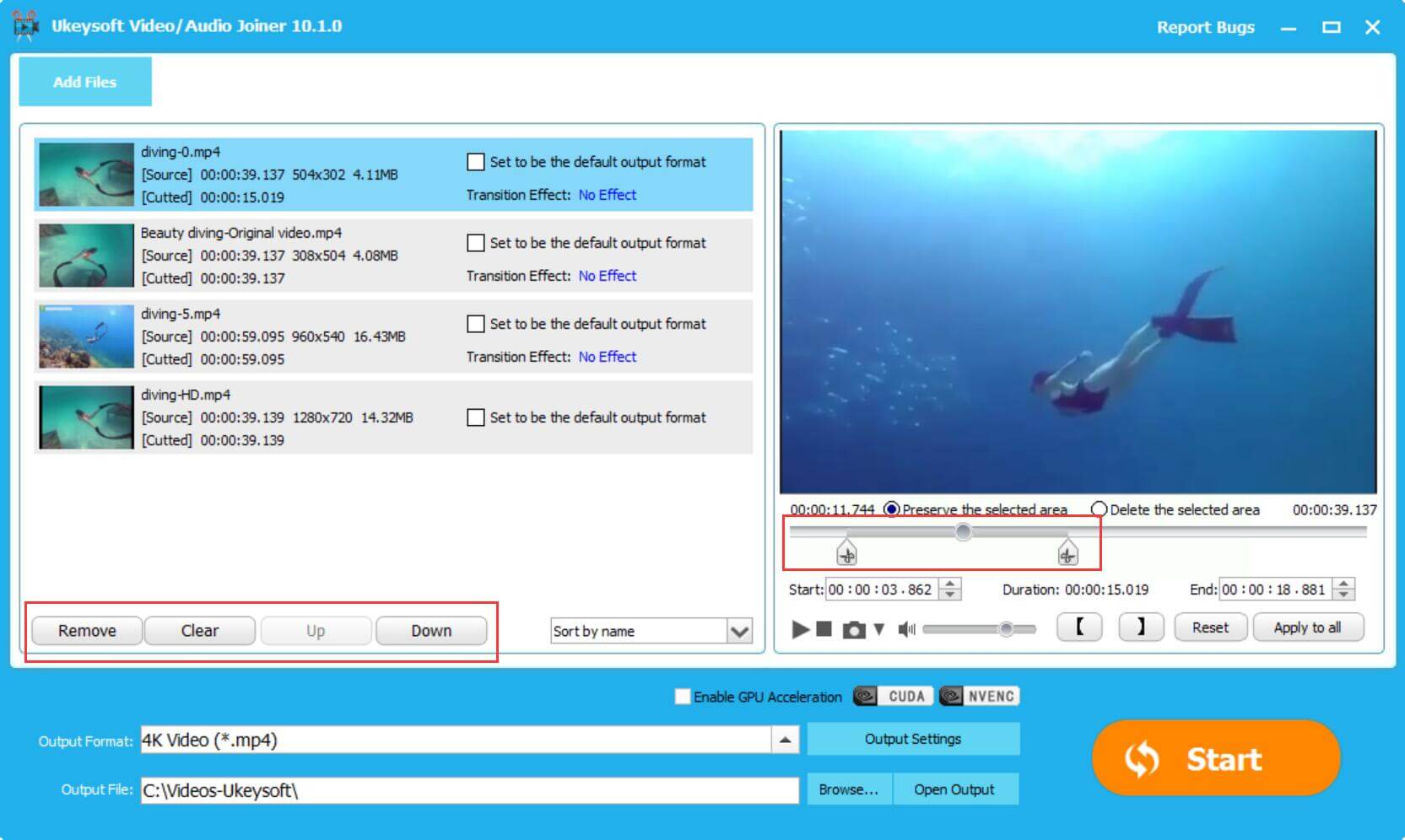Viewport: 1405px width, 840px height.
Task: Select the diving-HD.mp4 file name
Action: 186,395
